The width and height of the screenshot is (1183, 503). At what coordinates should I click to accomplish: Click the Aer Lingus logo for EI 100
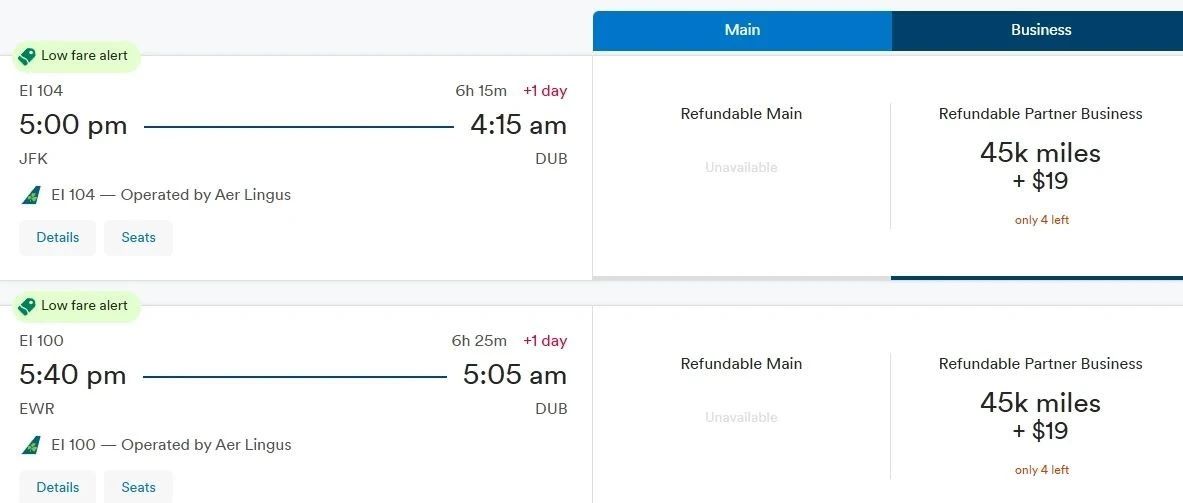tap(31, 445)
